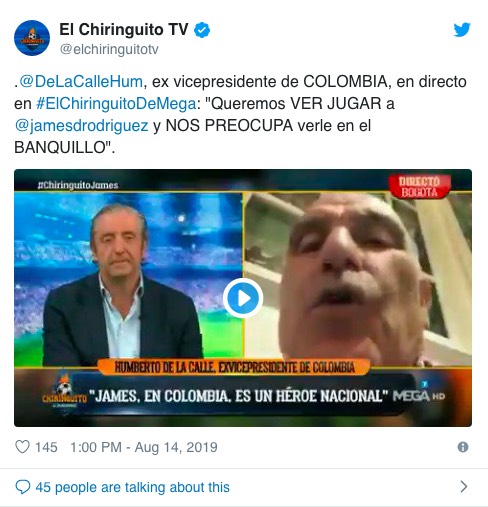The image size is (488, 507).
Task: Click the Humberto de la Calle caption banner
Action: point(234,367)
